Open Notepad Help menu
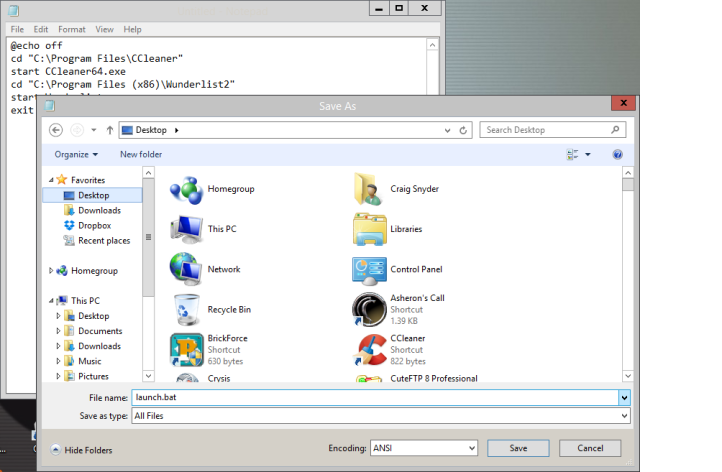This screenshot has width=722, height=472. click(x=132, y=29)
